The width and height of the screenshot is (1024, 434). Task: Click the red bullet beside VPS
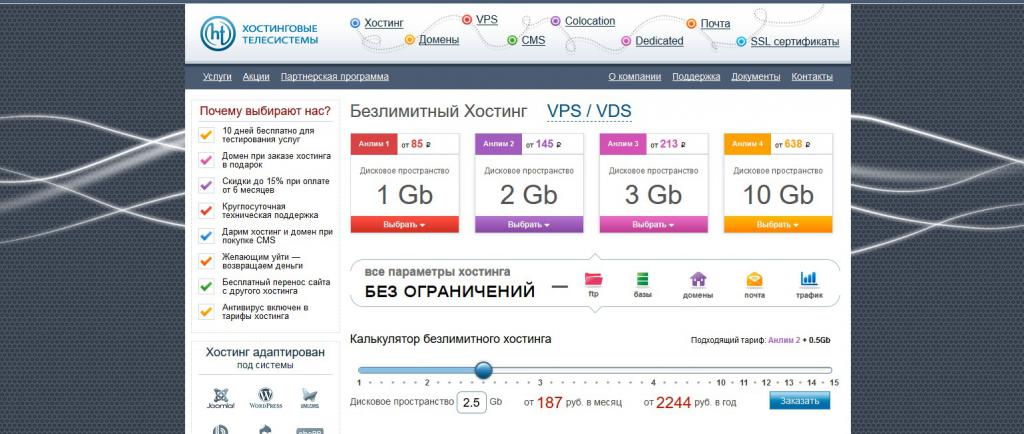(x=467, y=20)
